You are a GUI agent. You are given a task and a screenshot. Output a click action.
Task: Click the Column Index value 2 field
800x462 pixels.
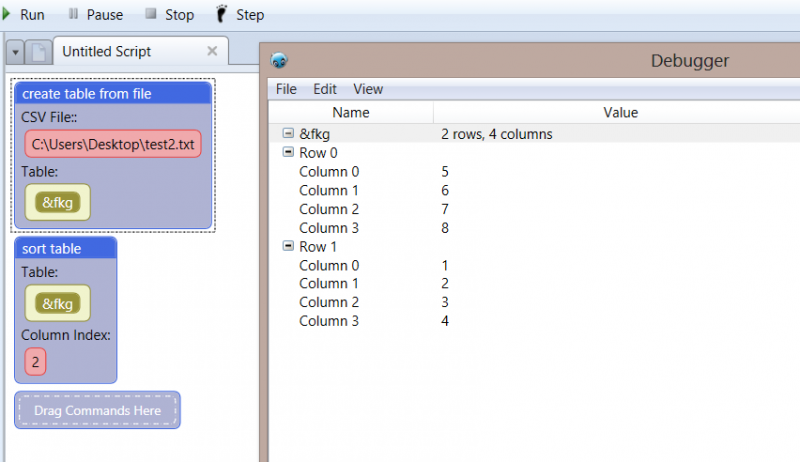pyautogui.click(x=35, y=362)
